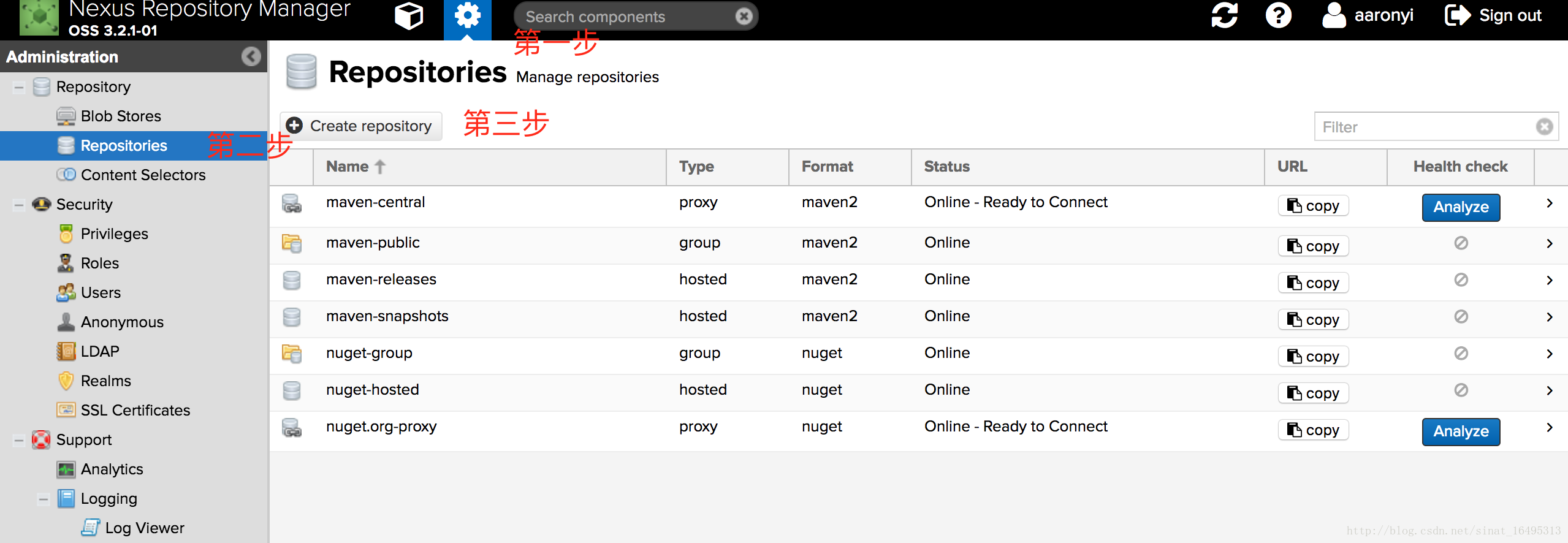Select the nuget-group repository row
This screenshot has width=1568, height=543.
point(918,356)
